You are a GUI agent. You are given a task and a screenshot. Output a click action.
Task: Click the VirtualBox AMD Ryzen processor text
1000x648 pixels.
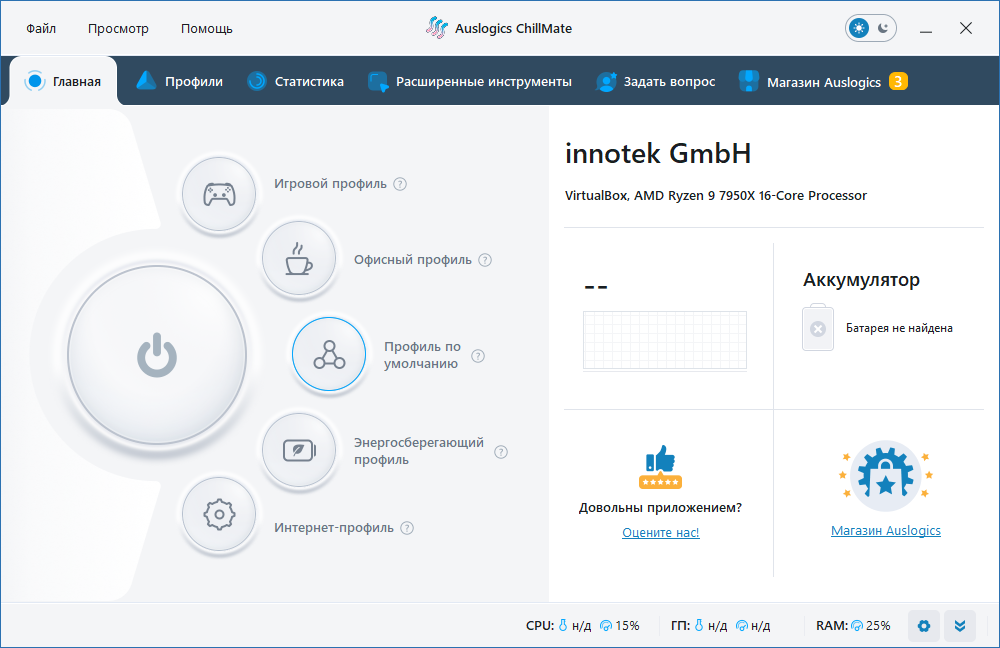click(x=716, y=196)
